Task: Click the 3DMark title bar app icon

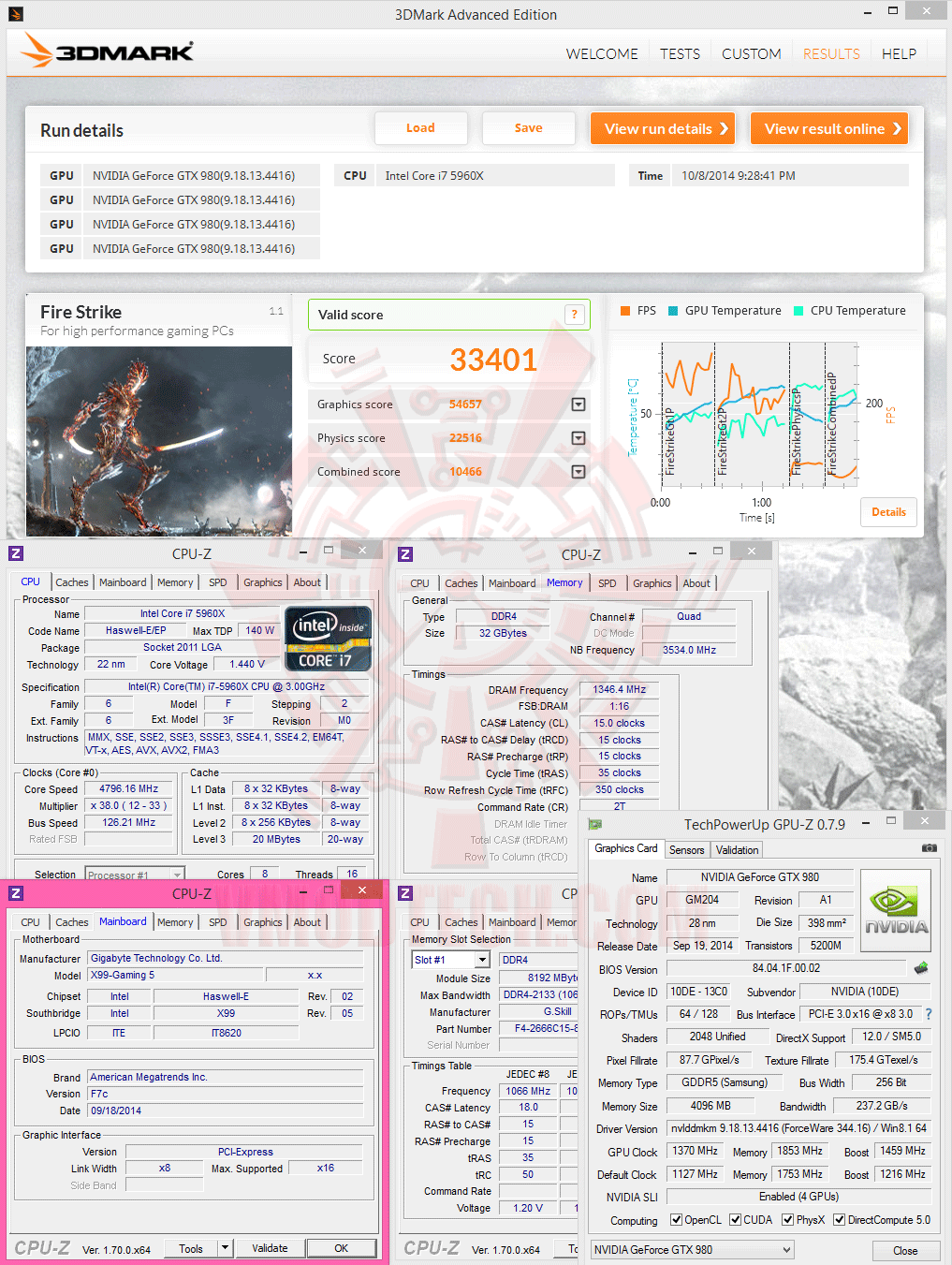Action: (x=15, y=14)
